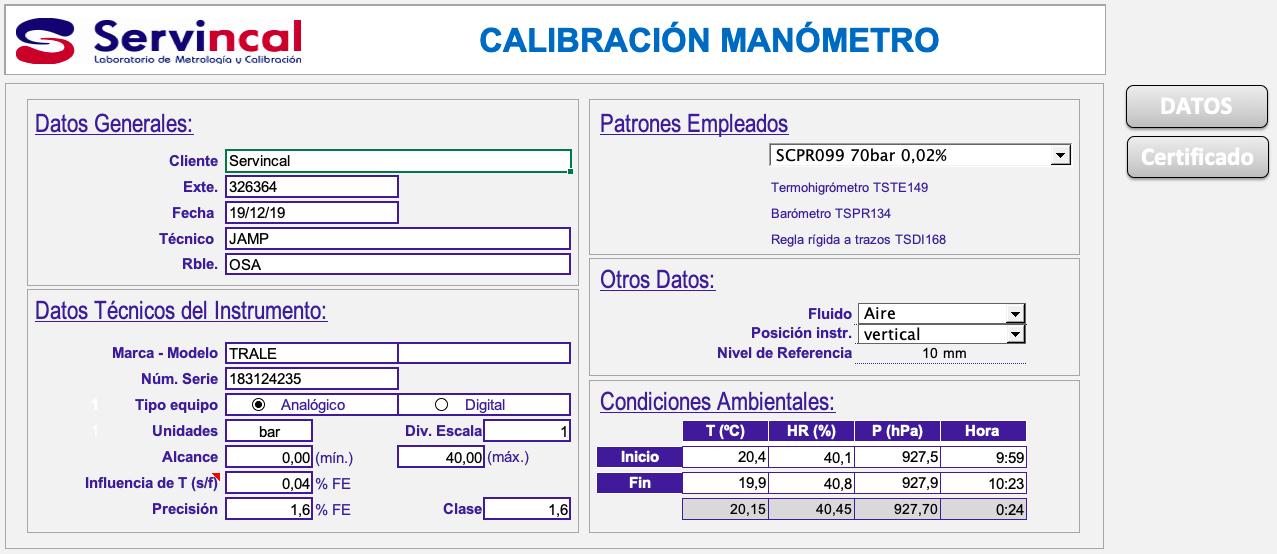Click the Hora column header
The image size is (1277, 554).
coord(984,431)
